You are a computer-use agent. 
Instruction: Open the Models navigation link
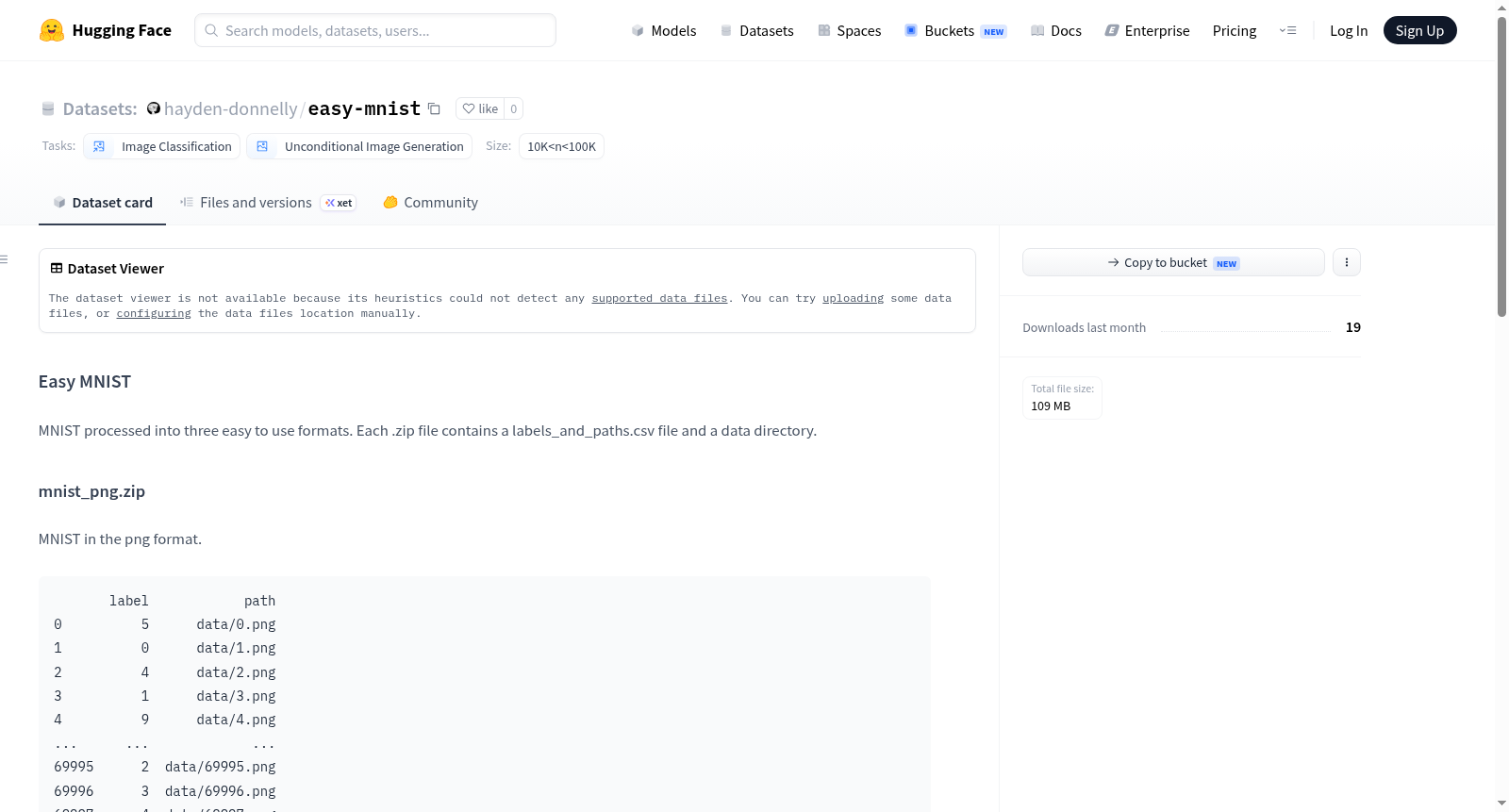pos(664,30)
